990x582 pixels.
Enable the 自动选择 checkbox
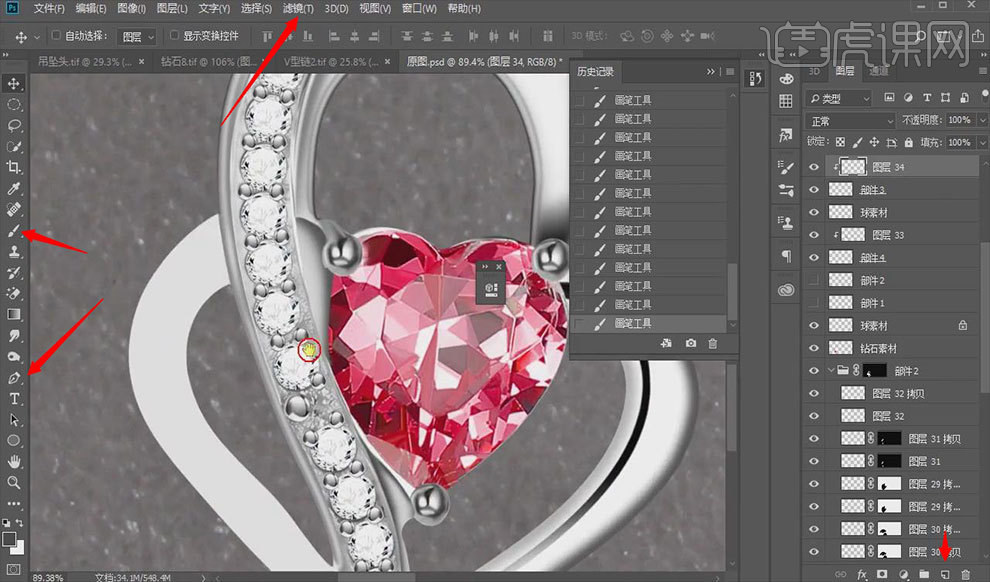pos(56,36)
